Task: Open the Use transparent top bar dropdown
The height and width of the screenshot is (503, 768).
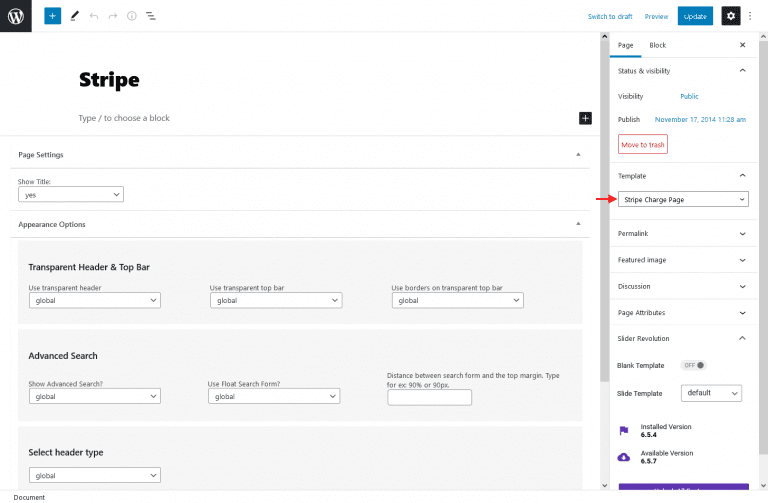Action: [276, 300]
